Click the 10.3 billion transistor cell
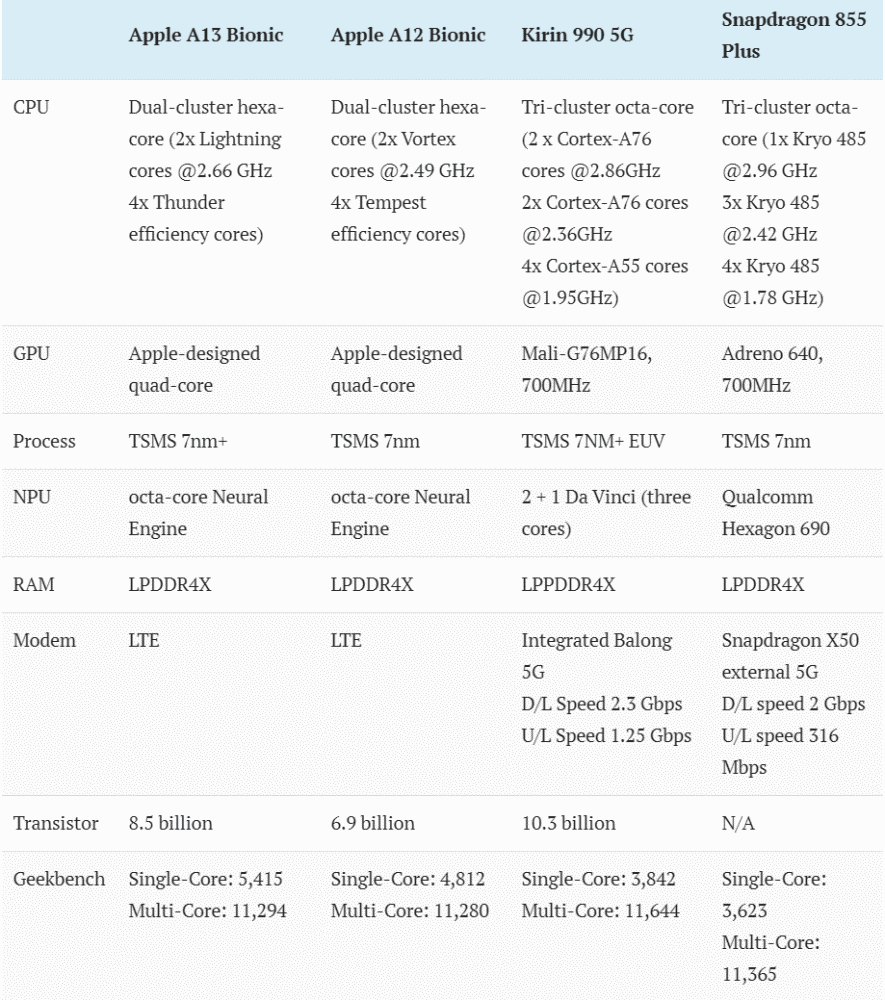The image size is (885, 1000). coord(568,823)
